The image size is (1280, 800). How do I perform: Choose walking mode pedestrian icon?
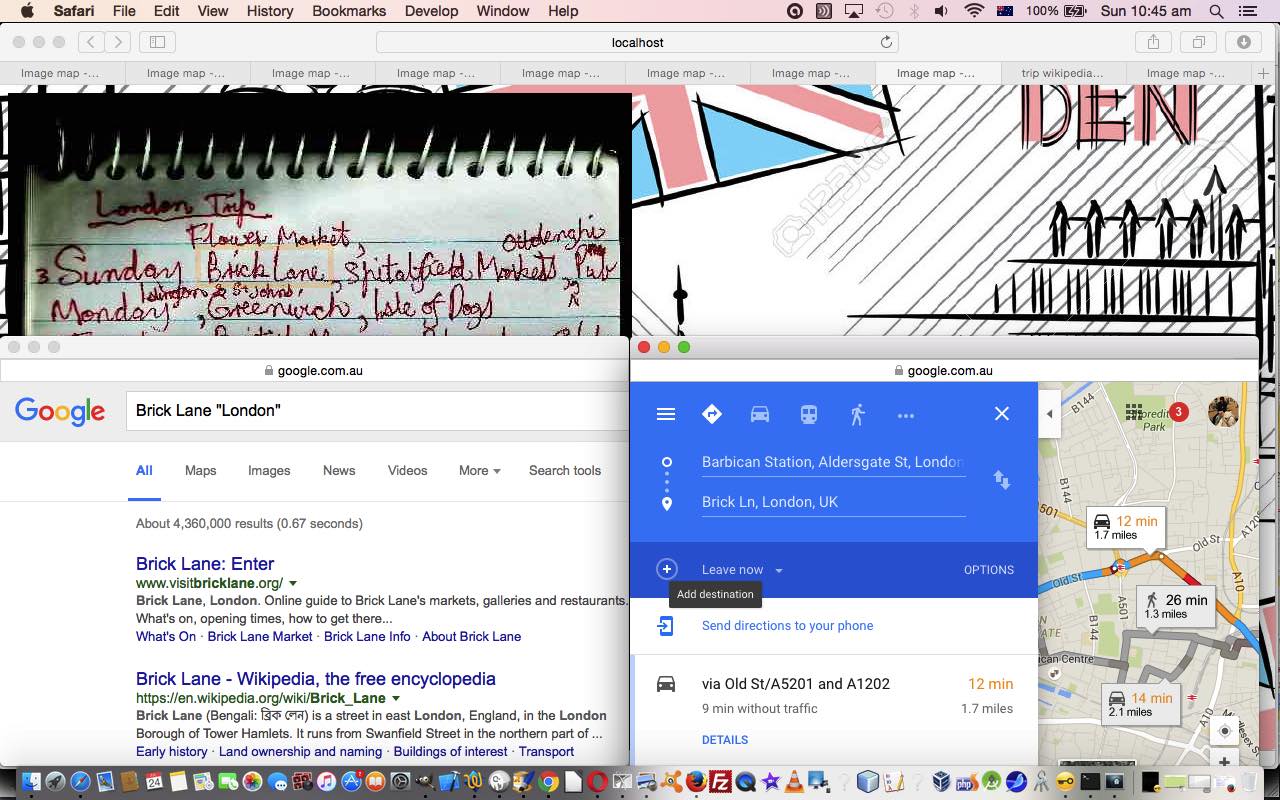point(857,414)
